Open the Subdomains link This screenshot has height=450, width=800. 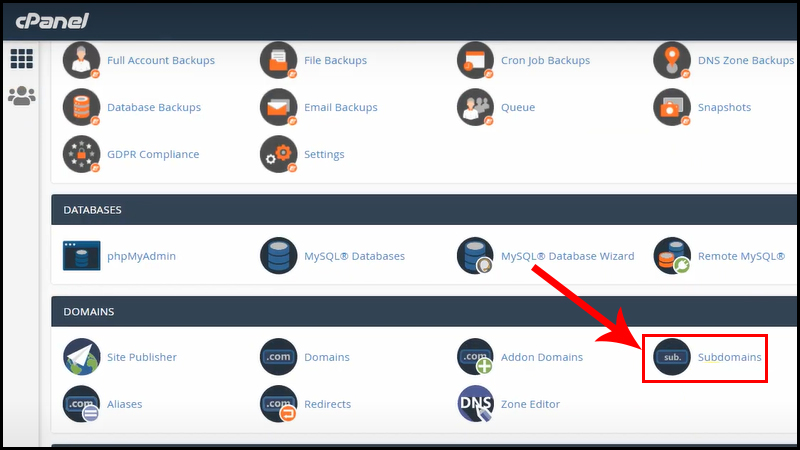tap(730, 357)
